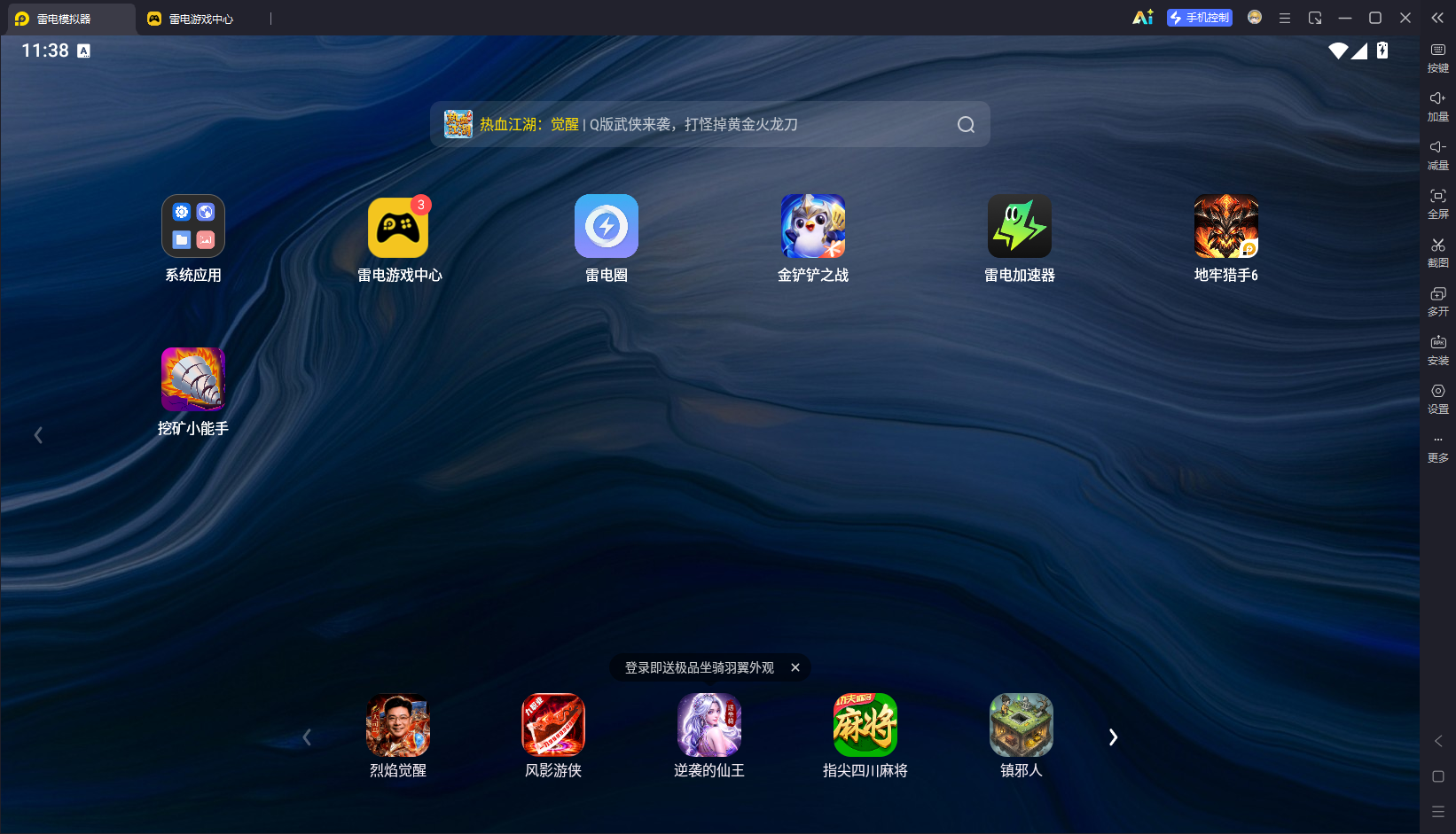
Task: Show next recommended games with right arrow
Action: 1114,737
